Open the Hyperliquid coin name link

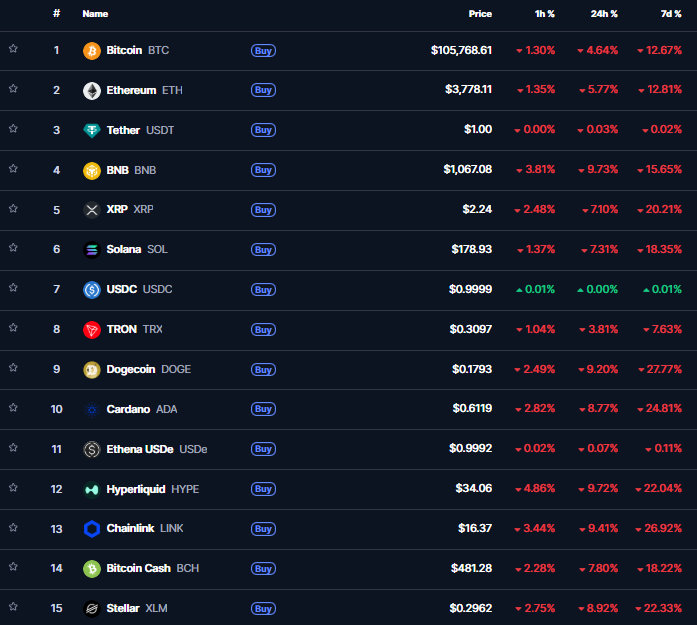coord(136,489)
